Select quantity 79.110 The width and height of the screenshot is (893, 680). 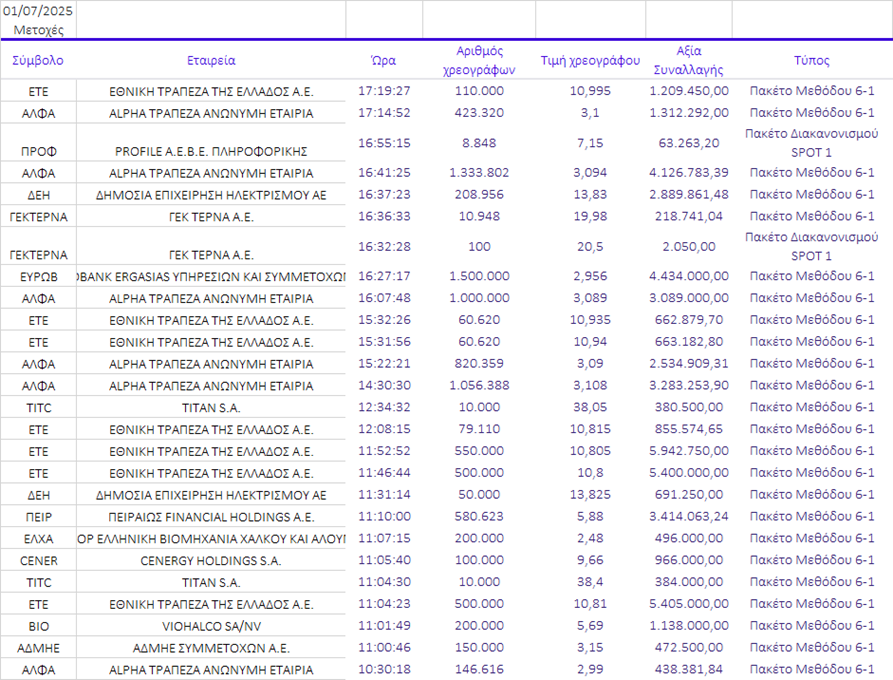(x=479, y=429)
